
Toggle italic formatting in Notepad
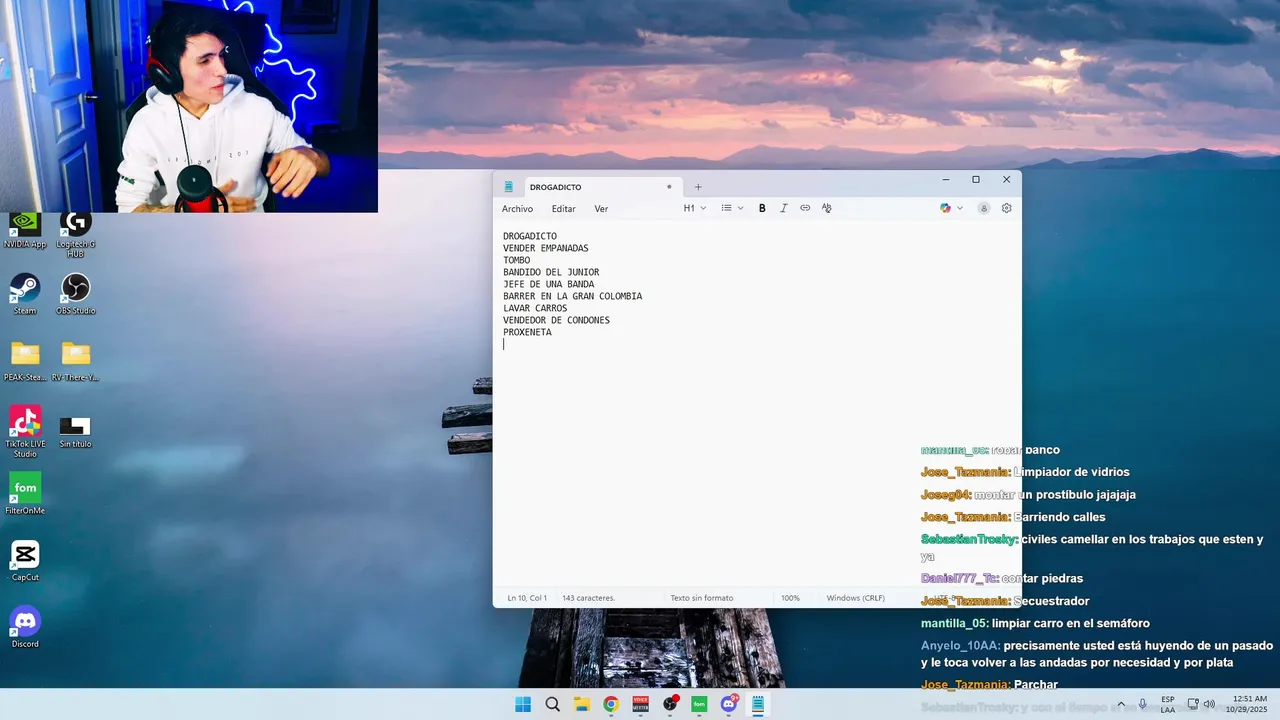[x=783, y=208]
